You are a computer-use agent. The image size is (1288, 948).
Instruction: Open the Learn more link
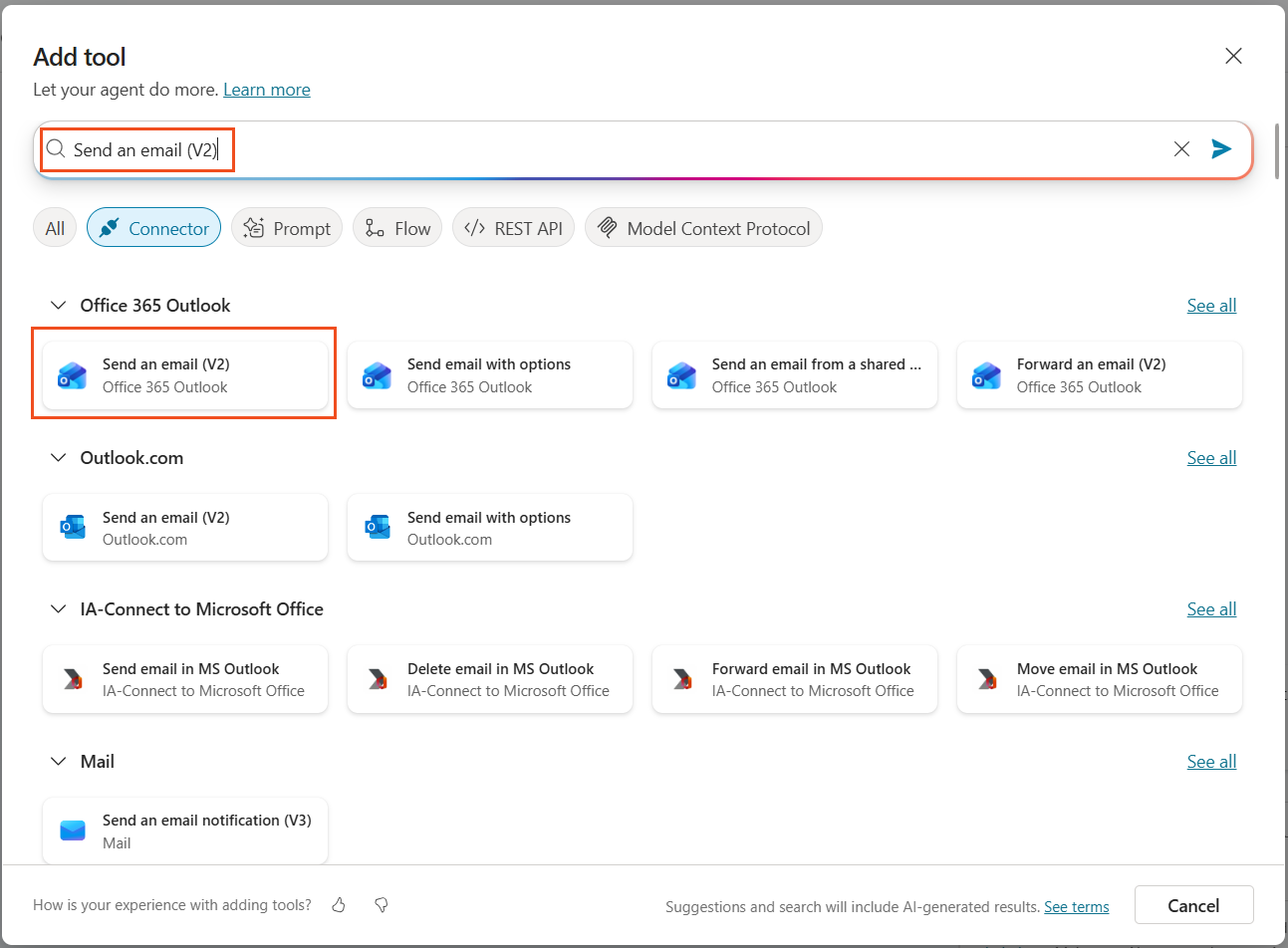click(x=266, y=89)
